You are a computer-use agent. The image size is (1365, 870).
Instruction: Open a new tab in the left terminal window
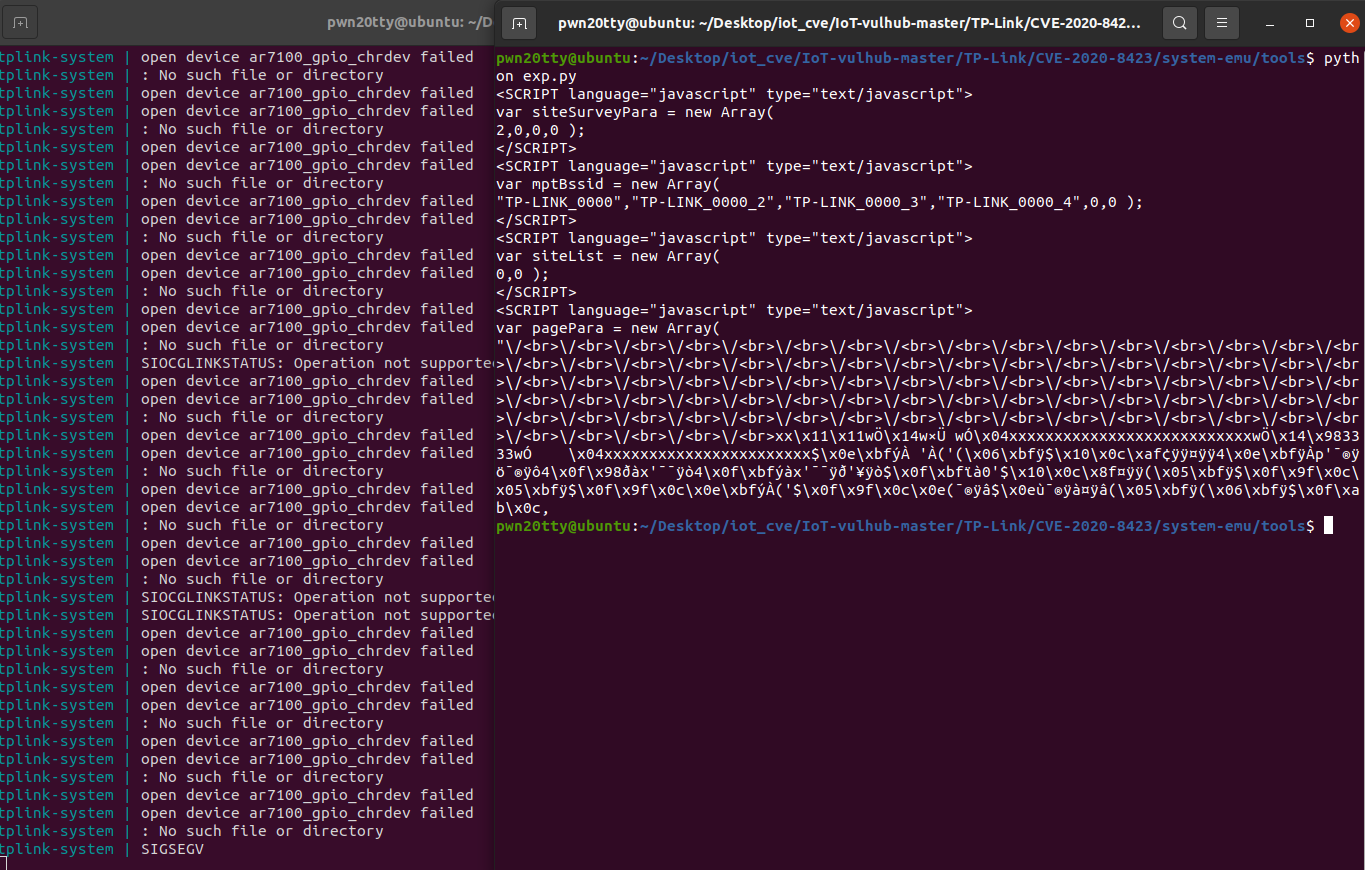[20, 21]
